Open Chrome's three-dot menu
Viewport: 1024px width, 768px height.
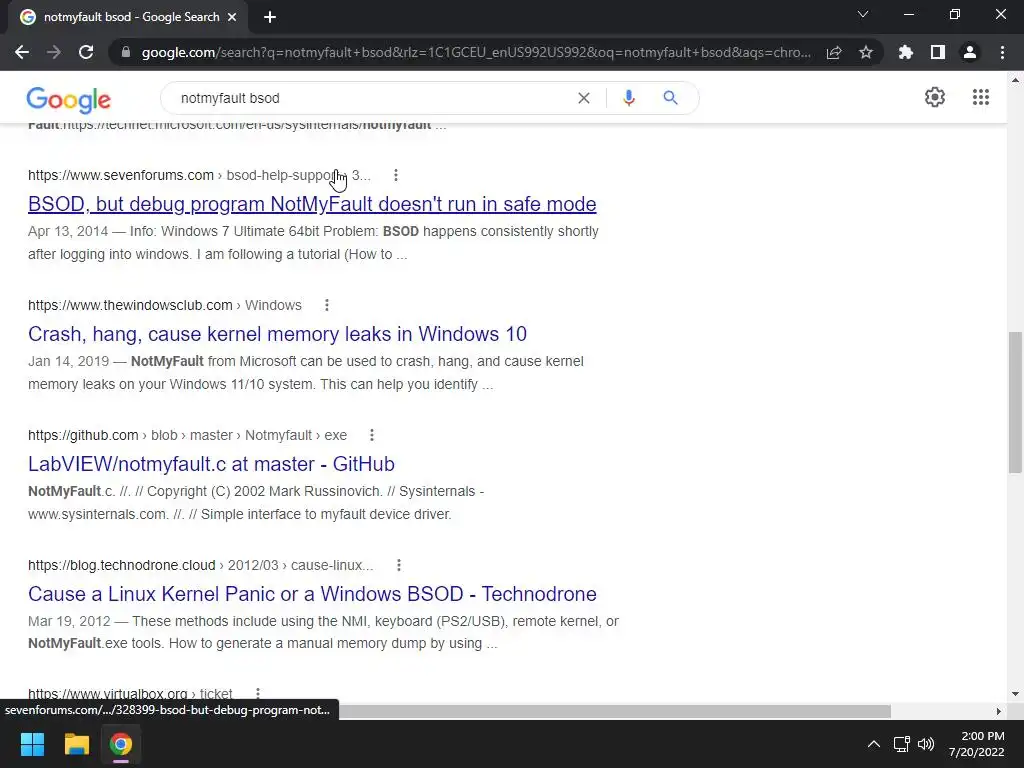click(x=1002, y=52)
